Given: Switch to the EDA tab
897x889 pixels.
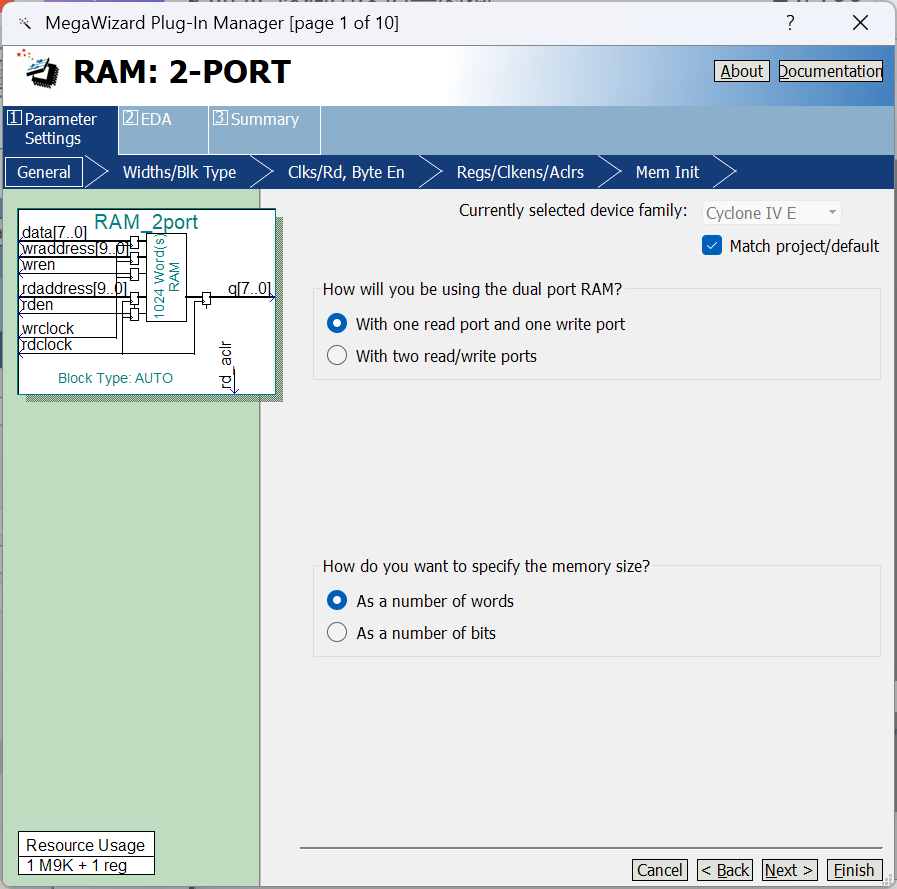Looking at the screenshot, I should [163, 130].
